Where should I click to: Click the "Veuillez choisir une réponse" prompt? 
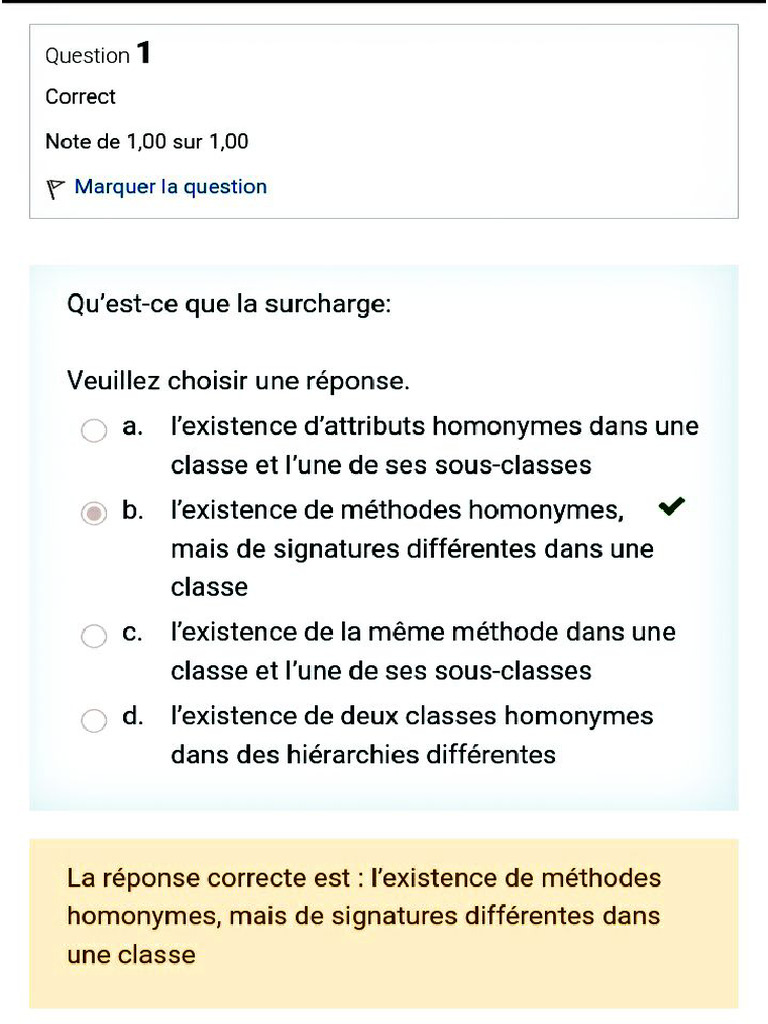(238, 381)
